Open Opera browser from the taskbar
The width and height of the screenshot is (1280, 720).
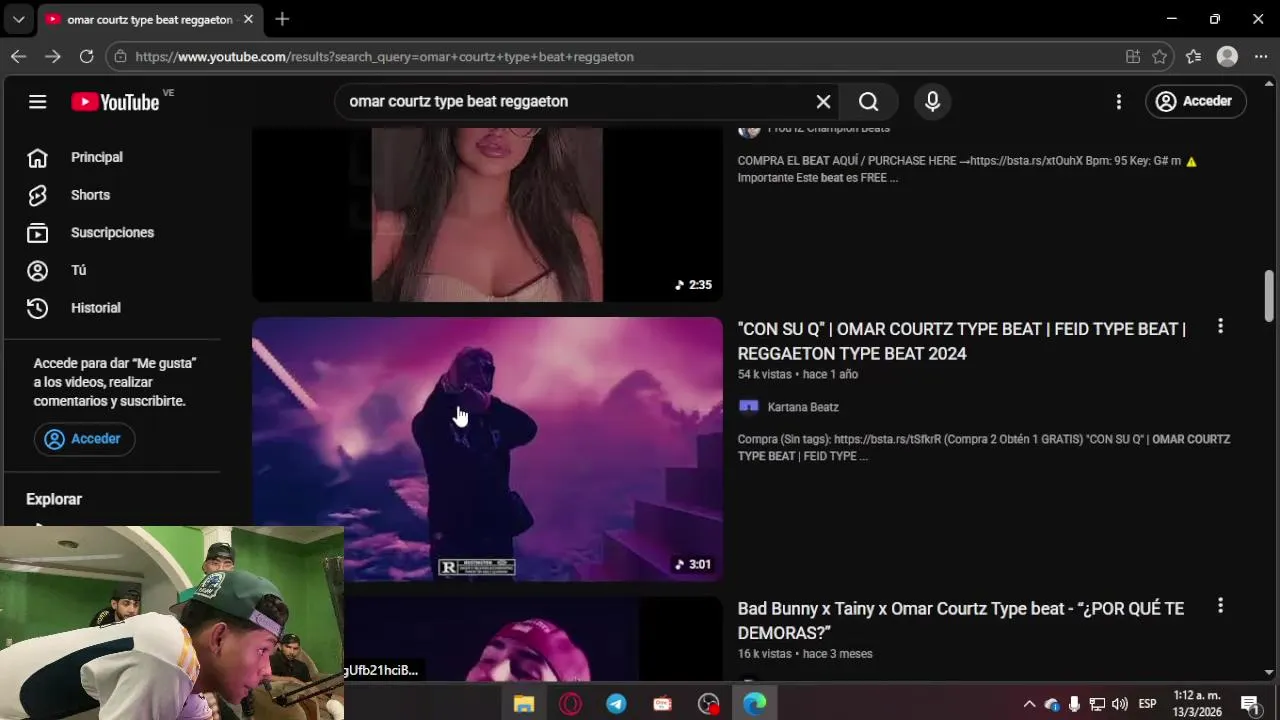(570, 704)
